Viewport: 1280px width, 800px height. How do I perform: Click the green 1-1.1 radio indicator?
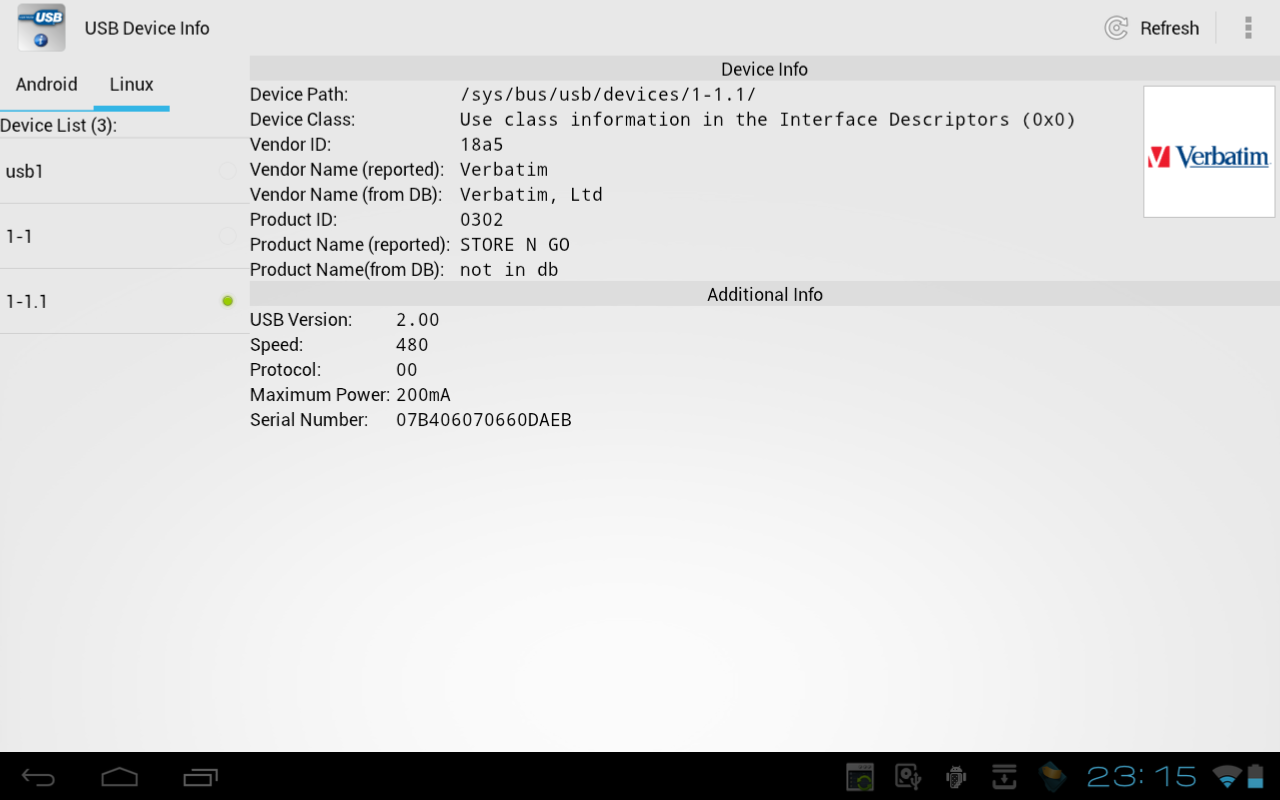[228, 301]
